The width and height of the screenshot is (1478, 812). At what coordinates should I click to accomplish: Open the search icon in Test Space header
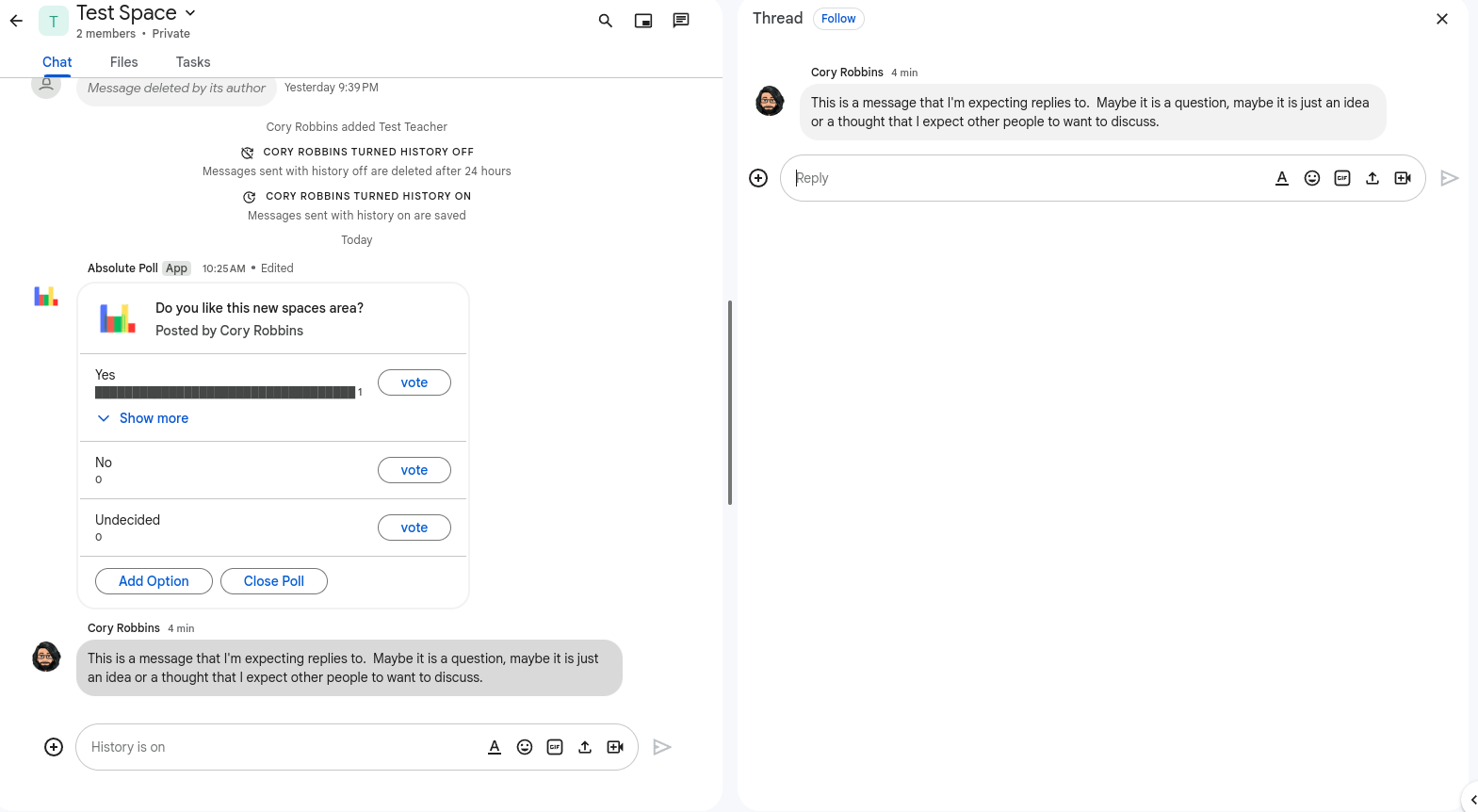tap(606, 21)
